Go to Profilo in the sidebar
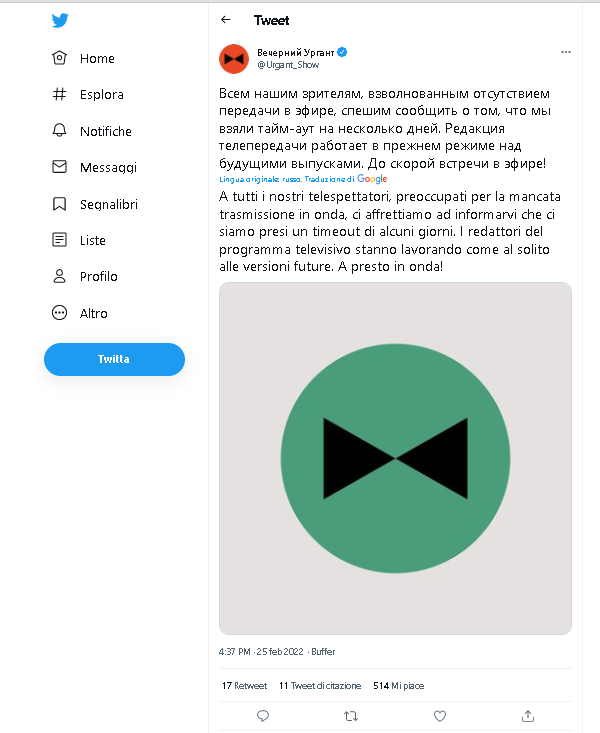Image resolution: width=600 pixels, height=733 pixels. [x=85, y=276]
